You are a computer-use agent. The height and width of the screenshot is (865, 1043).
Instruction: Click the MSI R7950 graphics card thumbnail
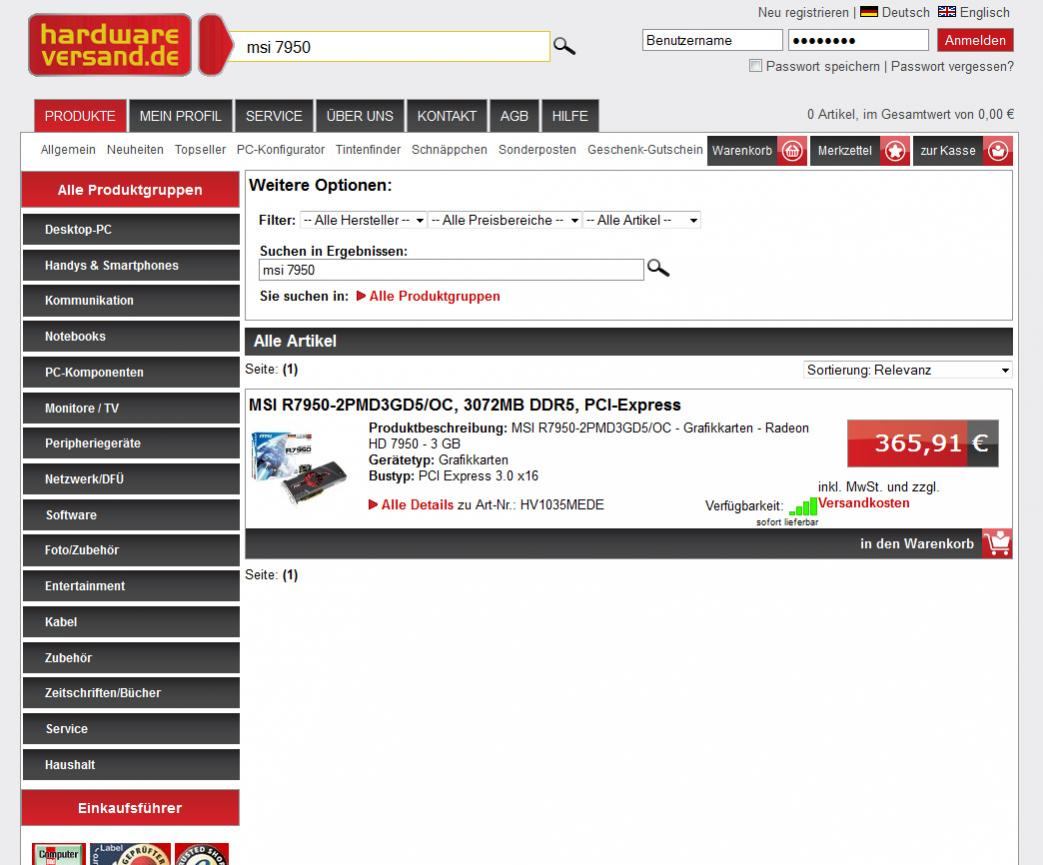click(299, 468)
